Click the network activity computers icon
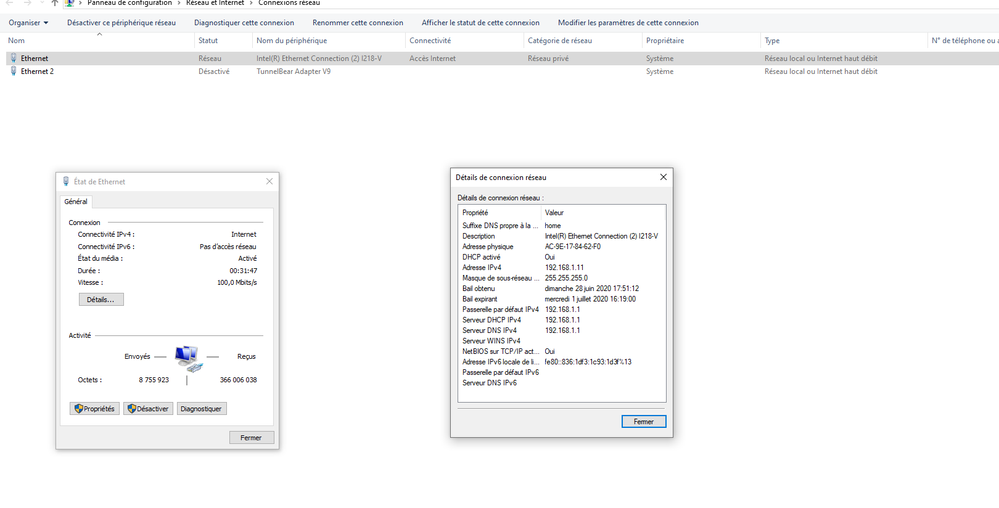Viewport: 999px width, 508px height. (x=189, y=358)
